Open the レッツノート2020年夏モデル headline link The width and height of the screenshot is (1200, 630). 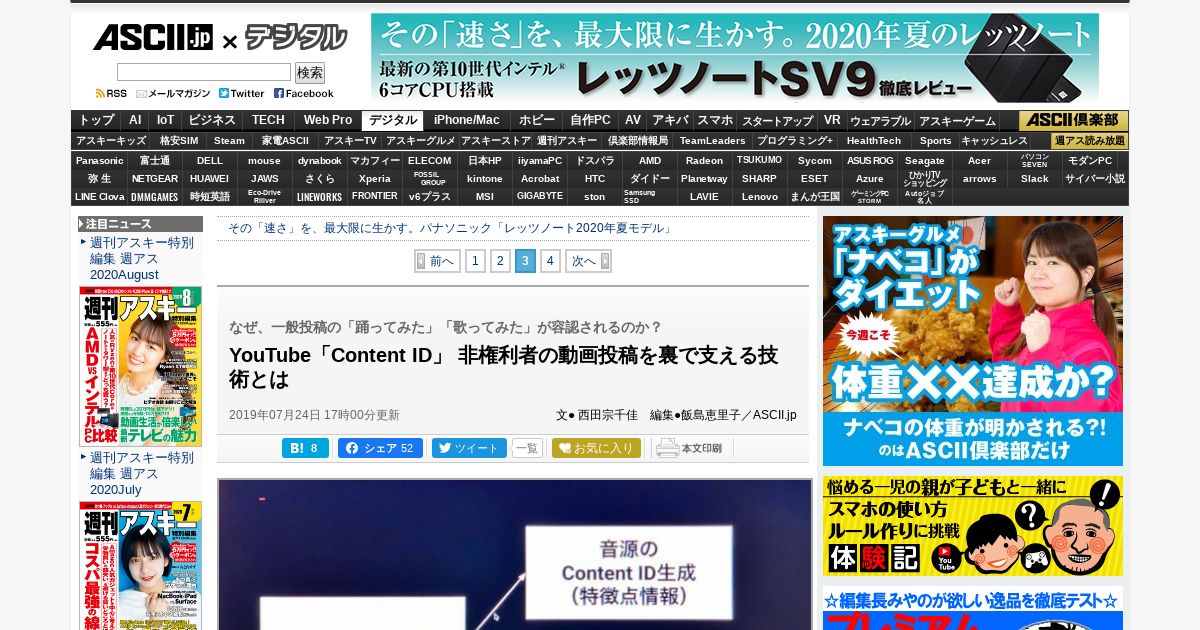coord(451,228)
